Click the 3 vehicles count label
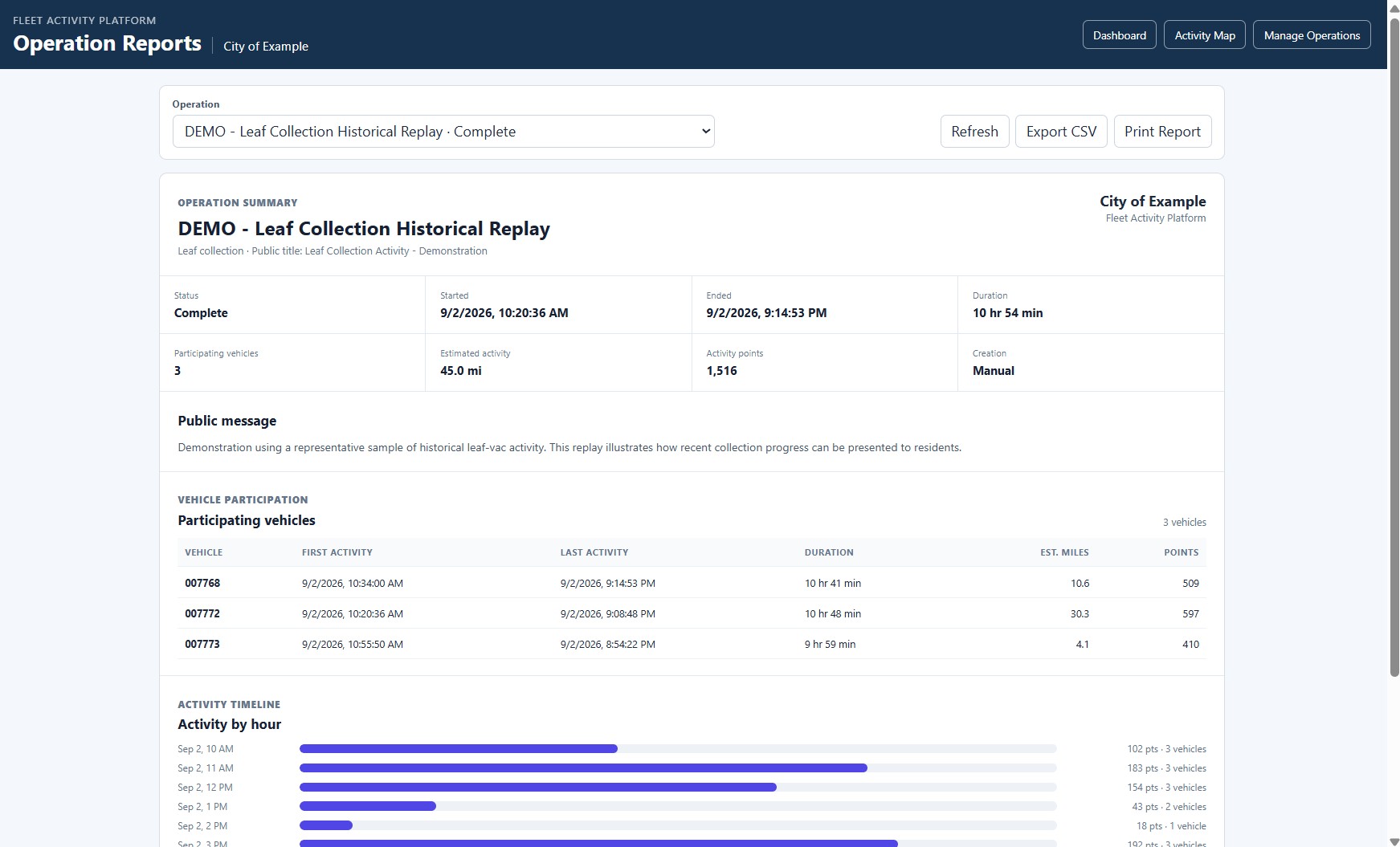The image size is (1400, 847). [1184, 523]
